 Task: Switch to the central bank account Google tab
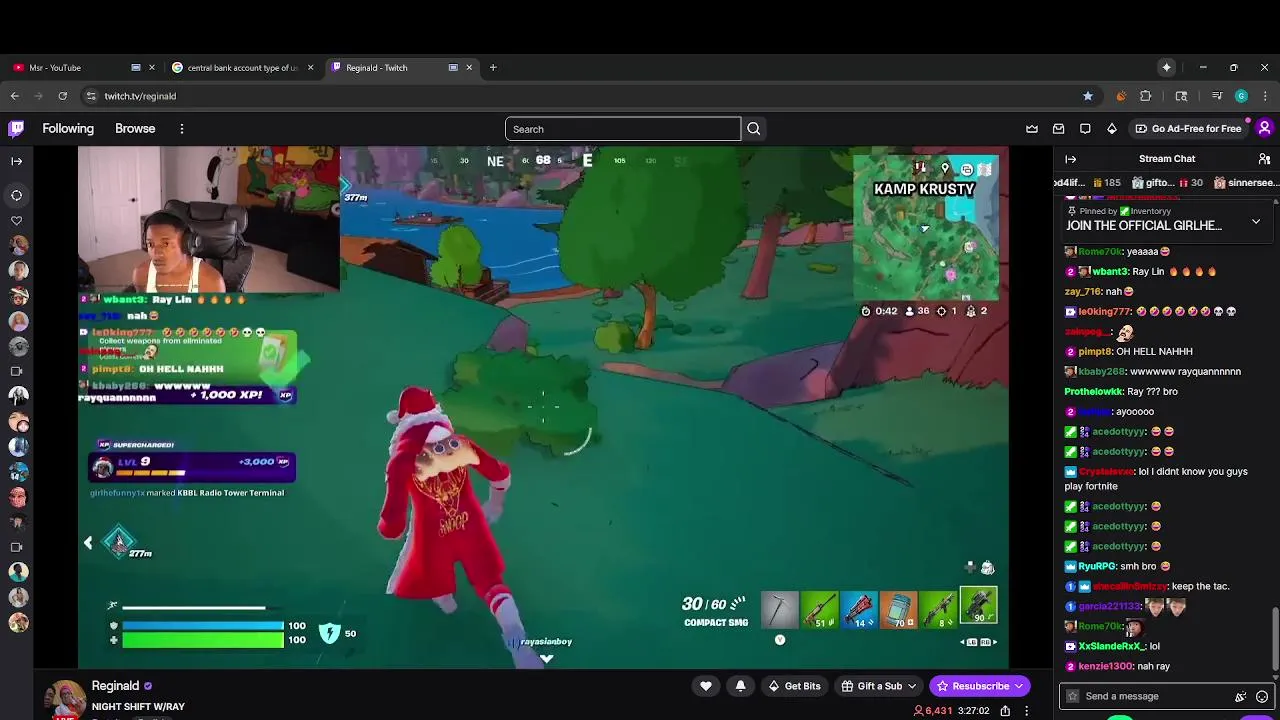click(x=242, y=67)
